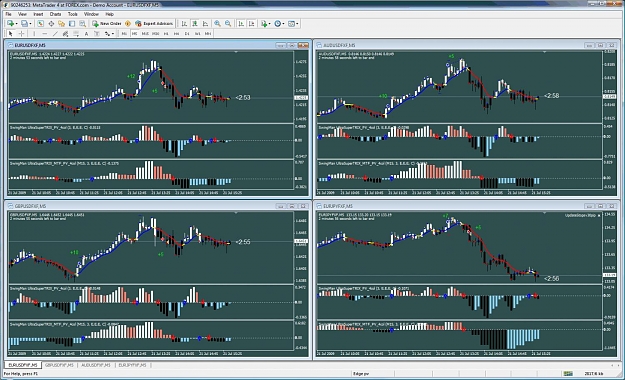Expand the Periods dropdown arrow
625x380 pixels.
click(x=283, y=24)
